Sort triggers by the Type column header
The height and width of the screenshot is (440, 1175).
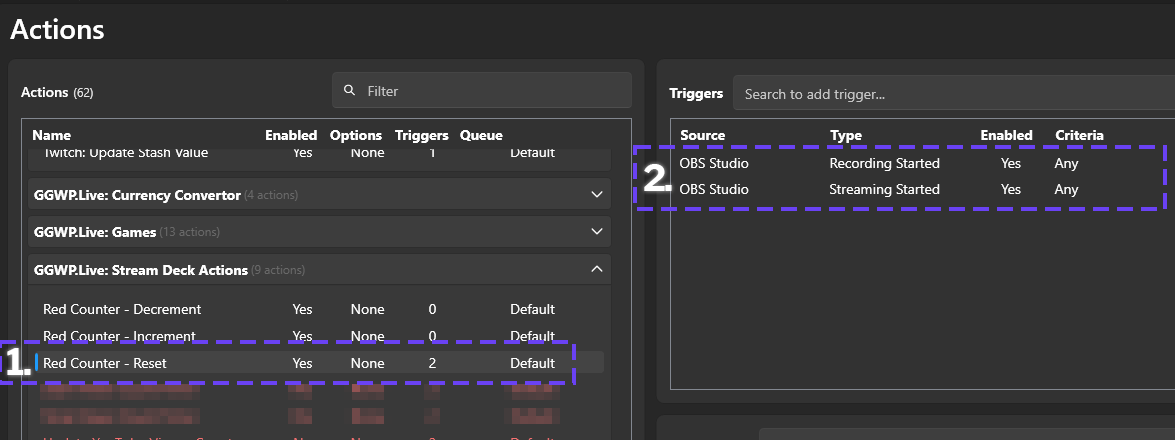click(x=845, y=135)
